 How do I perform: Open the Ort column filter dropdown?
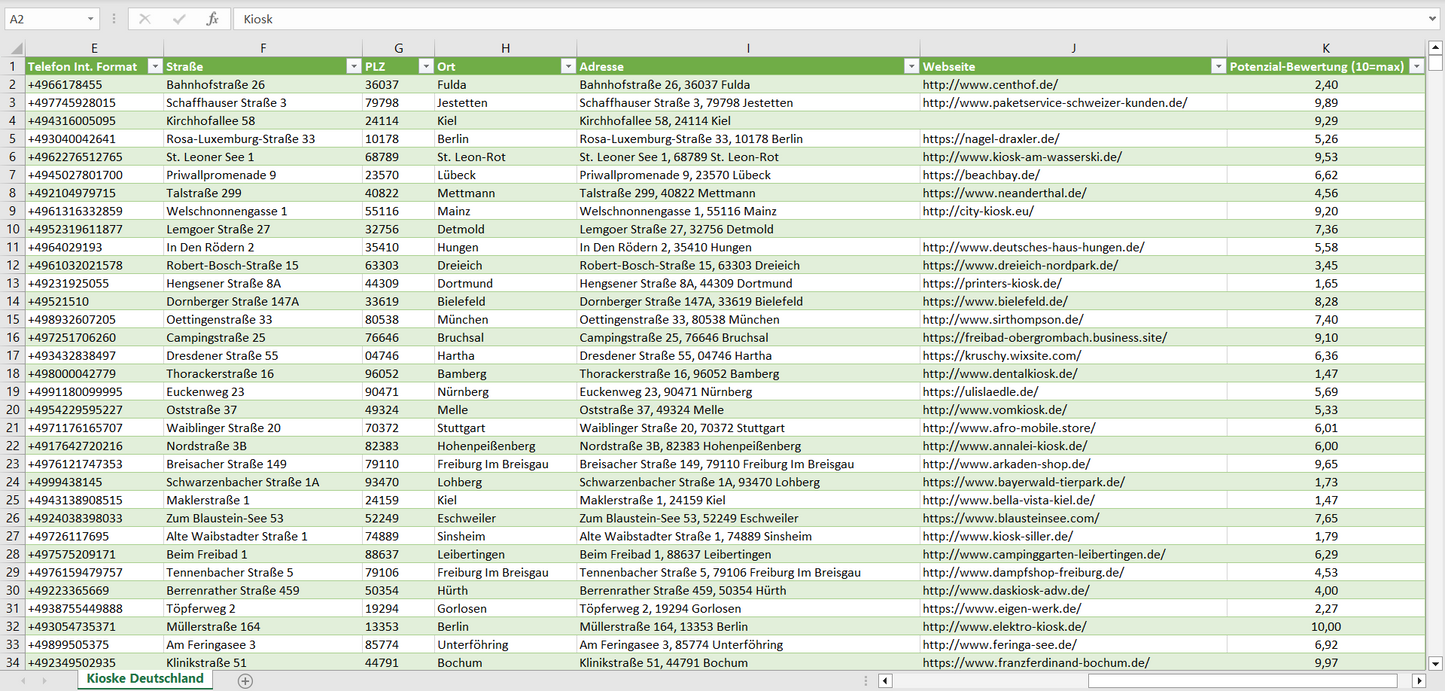[x=567, y=66]
